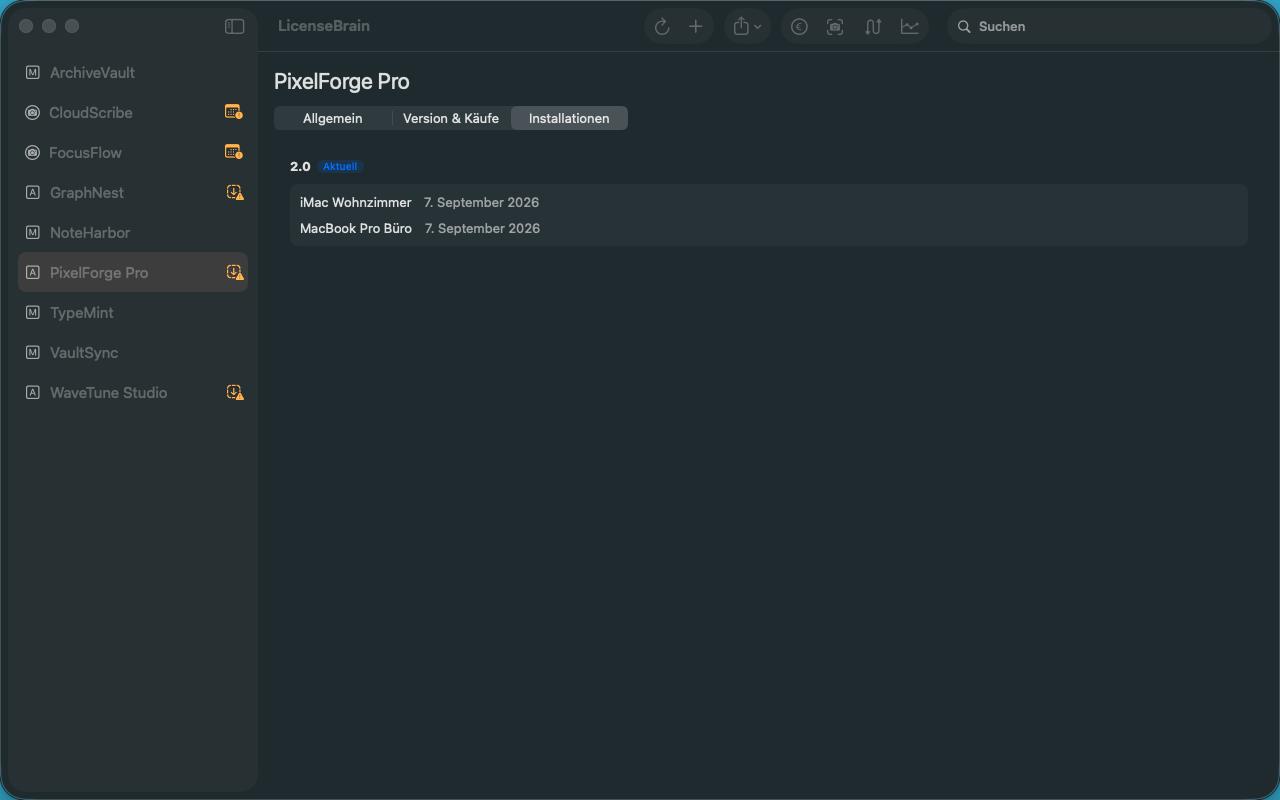
Task: Click the sort arrows toolbar icon
Action: click(873, 27)
